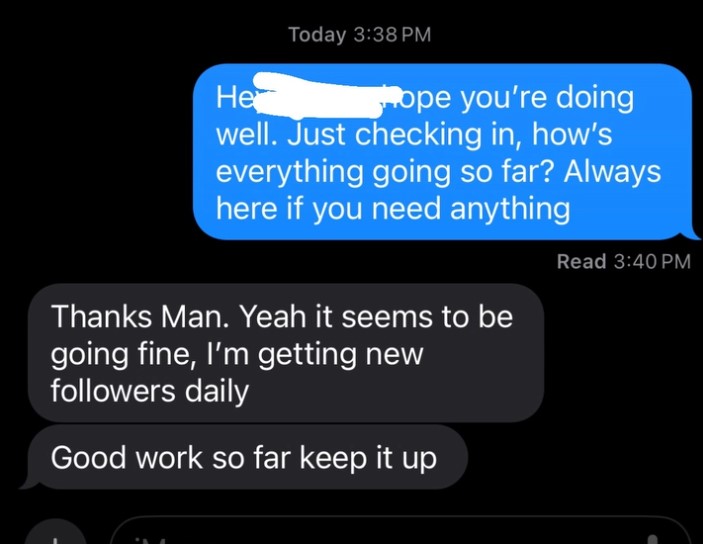Tap the microphone dictation icon
Image resolution: width=703 pixels, height=544 pixels.
click(653, 539)
